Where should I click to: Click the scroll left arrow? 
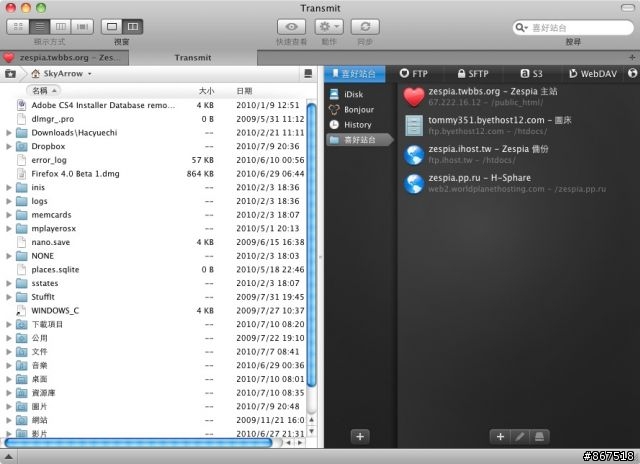[x=289, y=443]
